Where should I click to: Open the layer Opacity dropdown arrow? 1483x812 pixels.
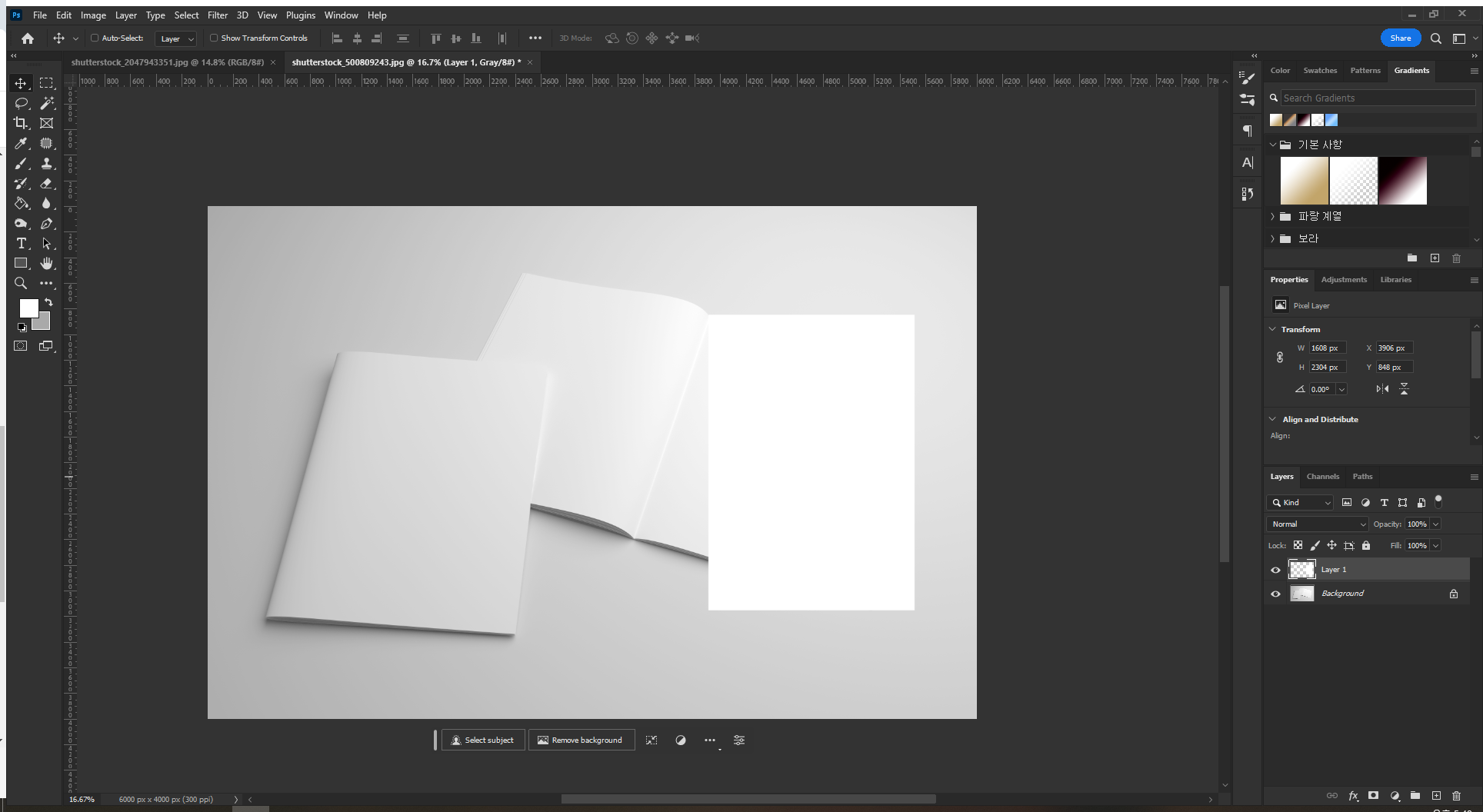tap(1435, 524)
